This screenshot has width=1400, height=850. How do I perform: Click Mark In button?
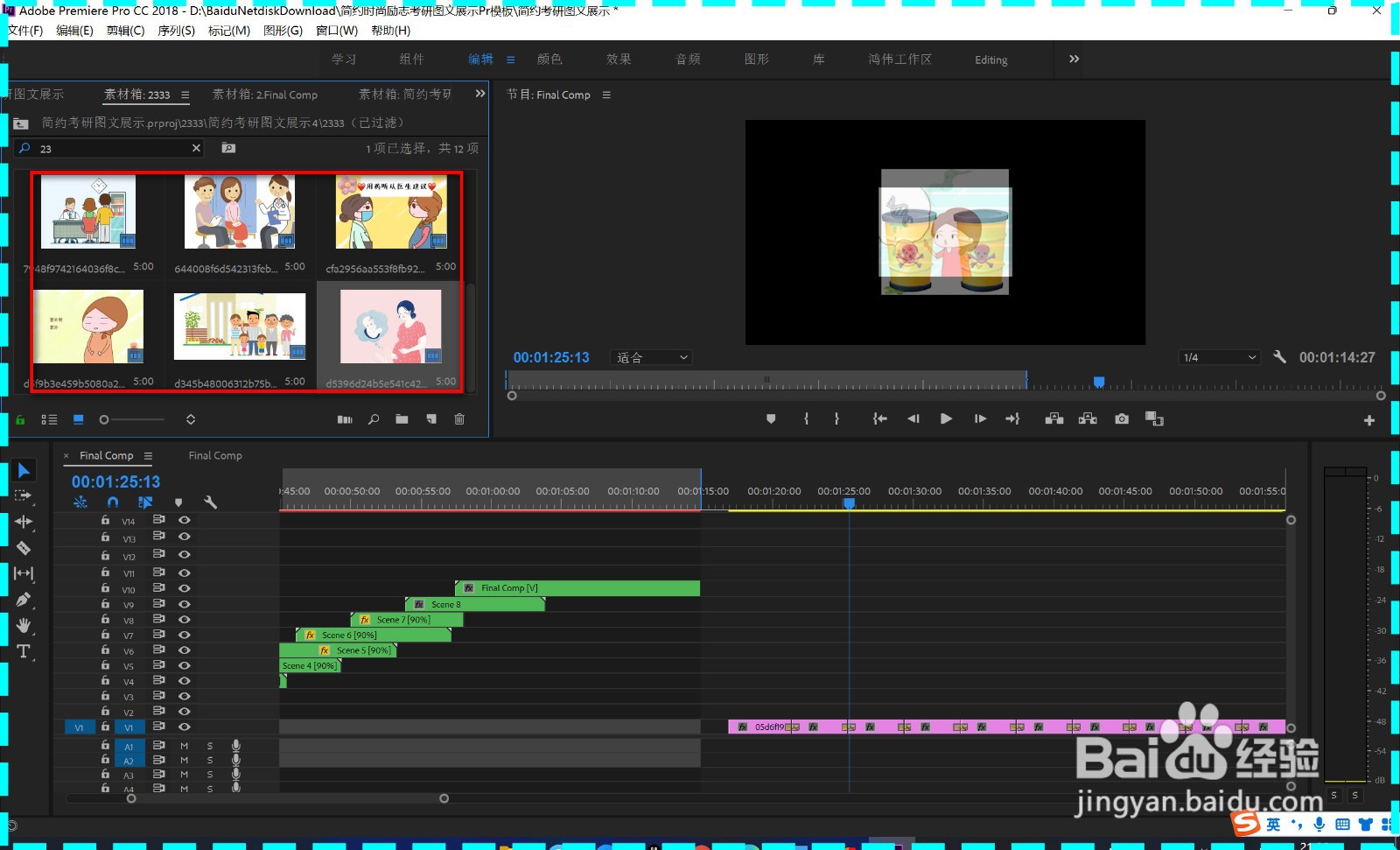pyautogui.click(x=806, y=419)
